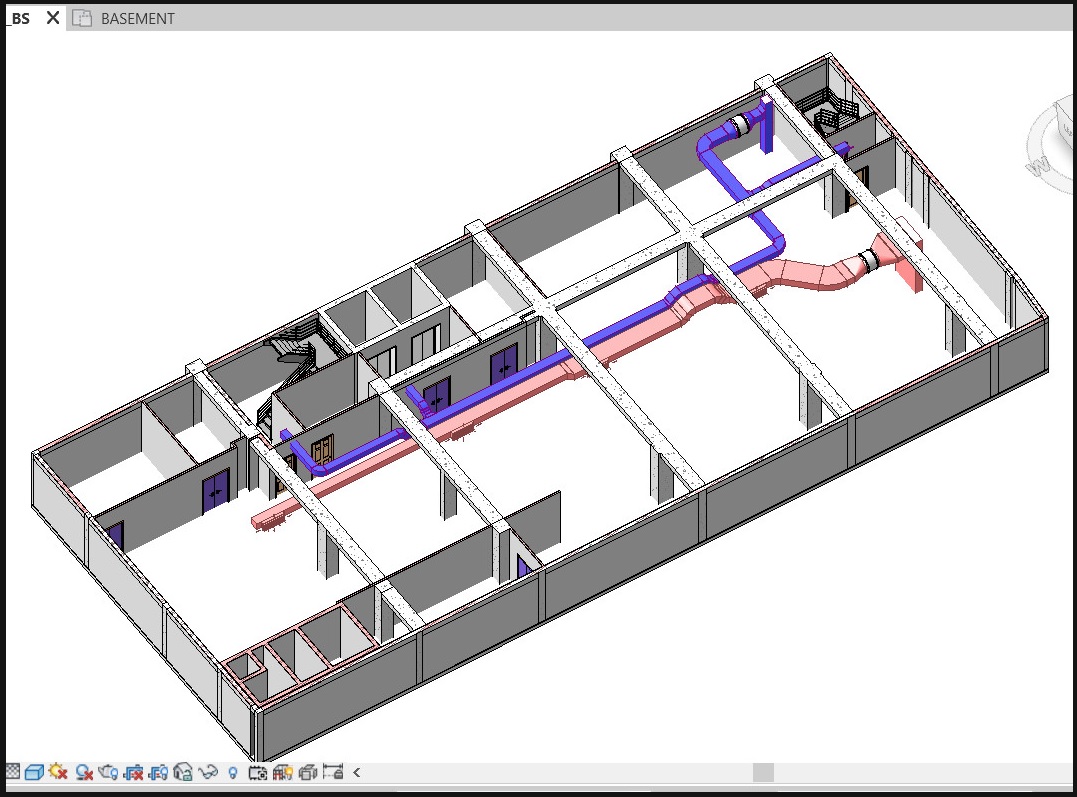This screenshot has width=1077, height=797.
Task: Toggle the Sun Path off icon
Action: 58,772
